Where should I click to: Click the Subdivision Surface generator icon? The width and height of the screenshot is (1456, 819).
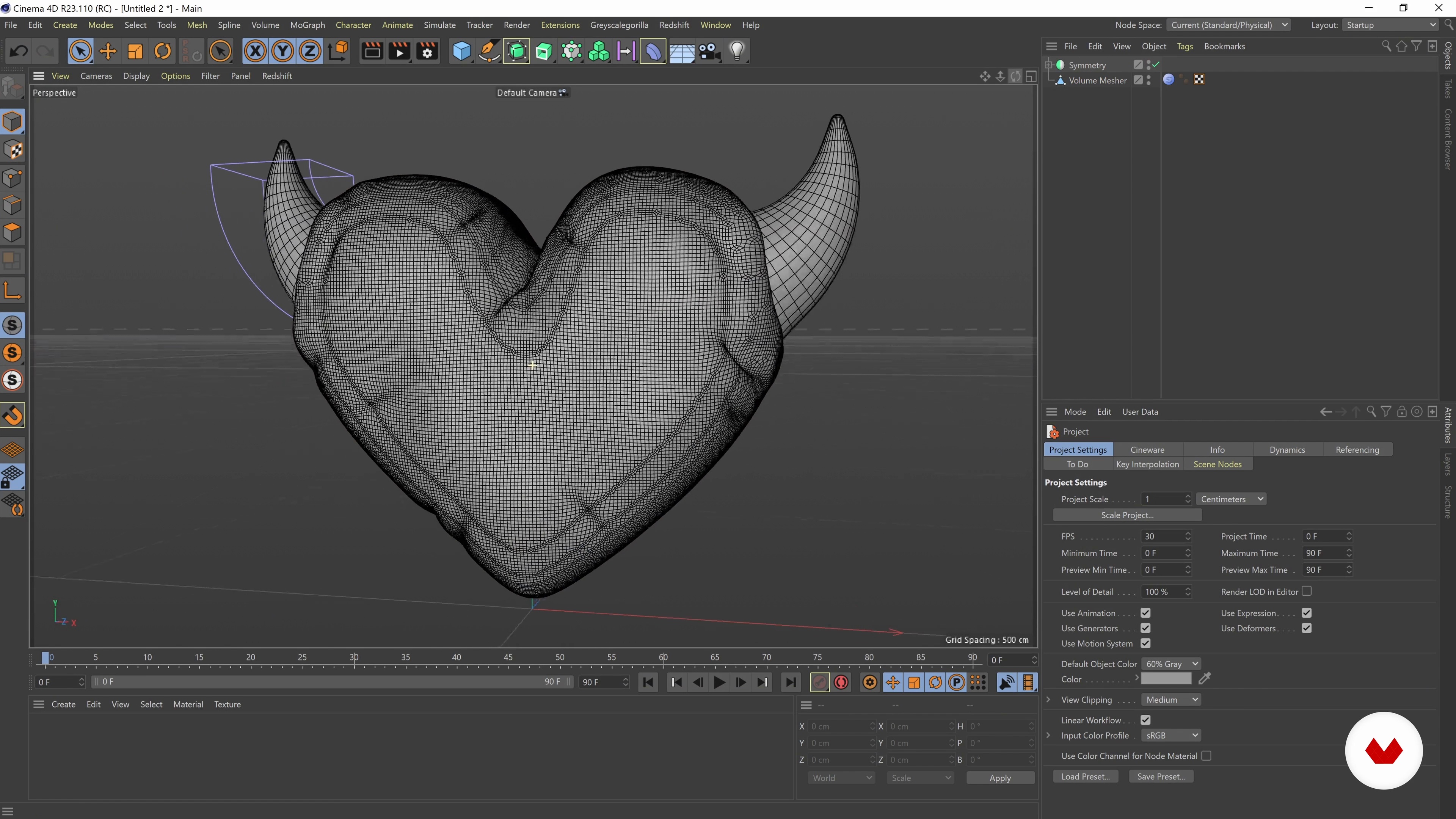[516, 52]
